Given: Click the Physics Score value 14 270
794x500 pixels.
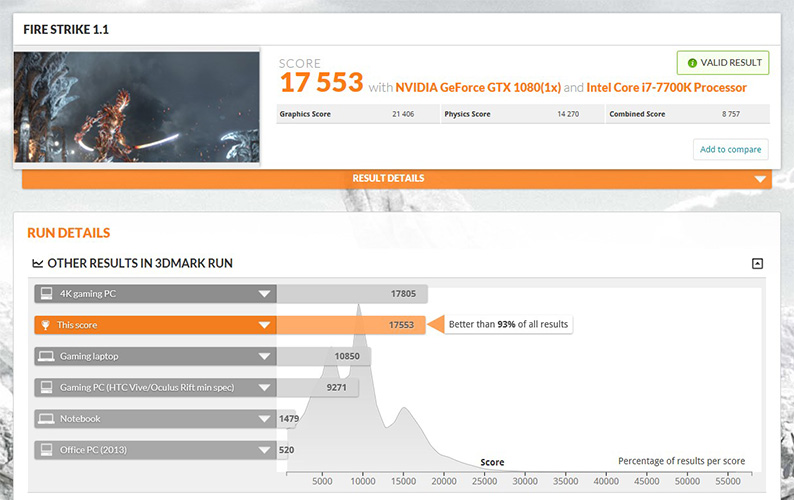Looking at the screenshot, I should point(568,114).
